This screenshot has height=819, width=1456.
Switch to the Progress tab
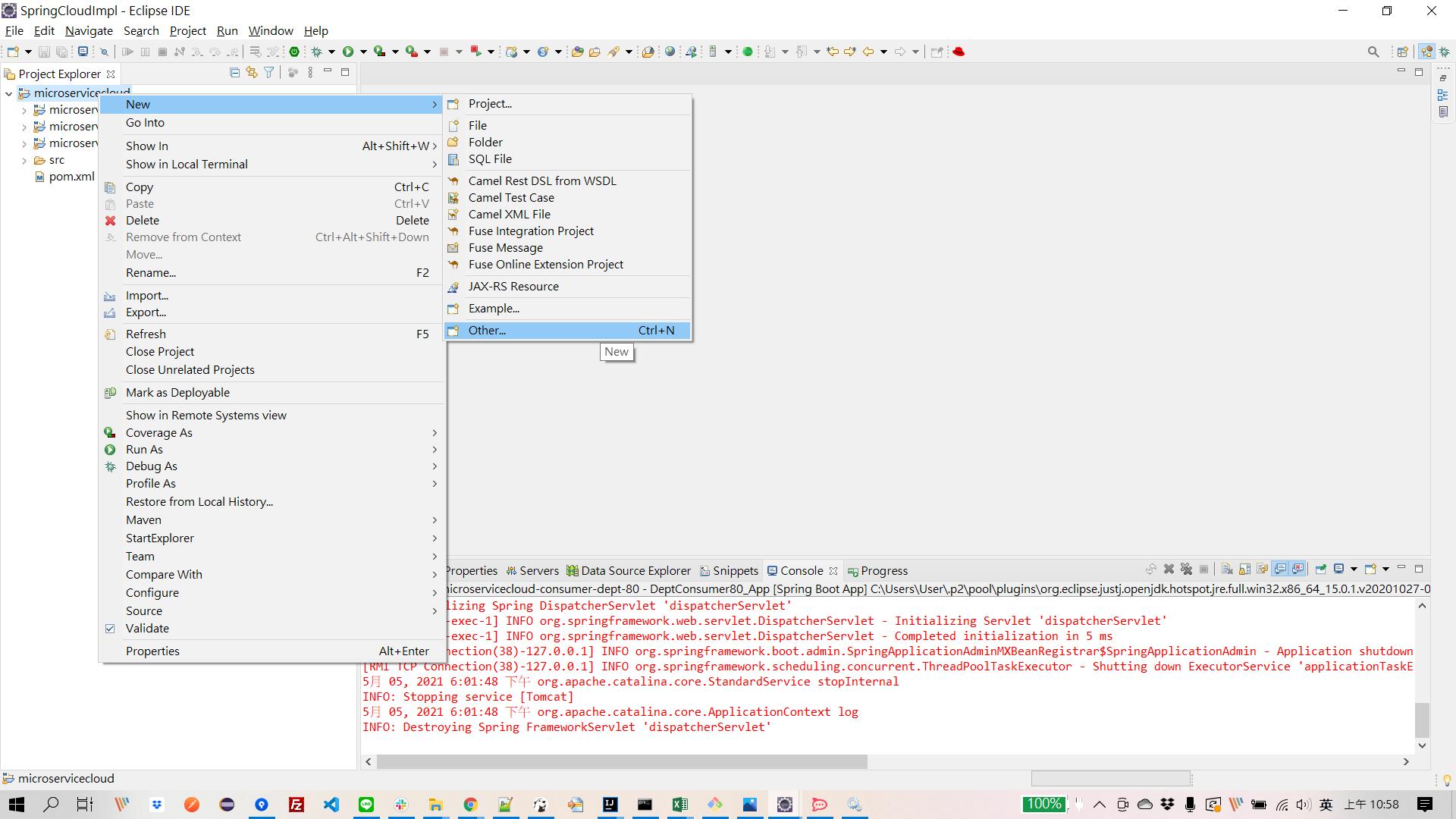point(877,571)
